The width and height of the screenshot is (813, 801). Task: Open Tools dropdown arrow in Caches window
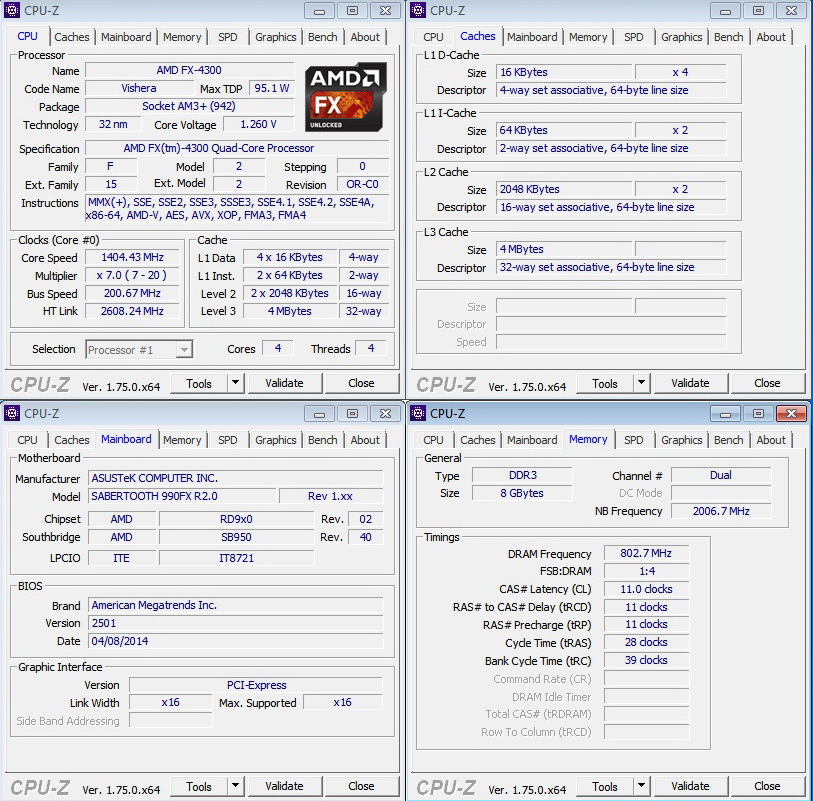coord(641,383)
